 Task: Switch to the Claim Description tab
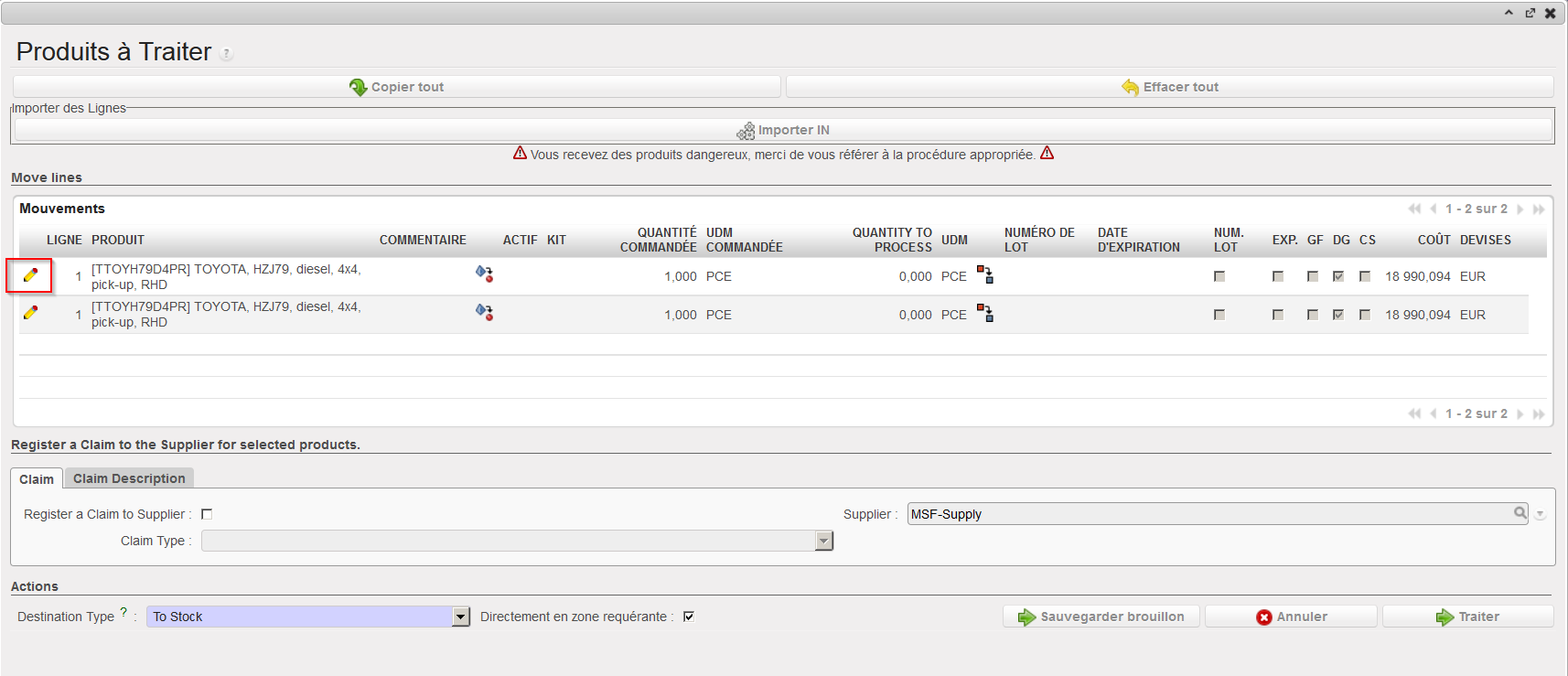click(129, 478)
